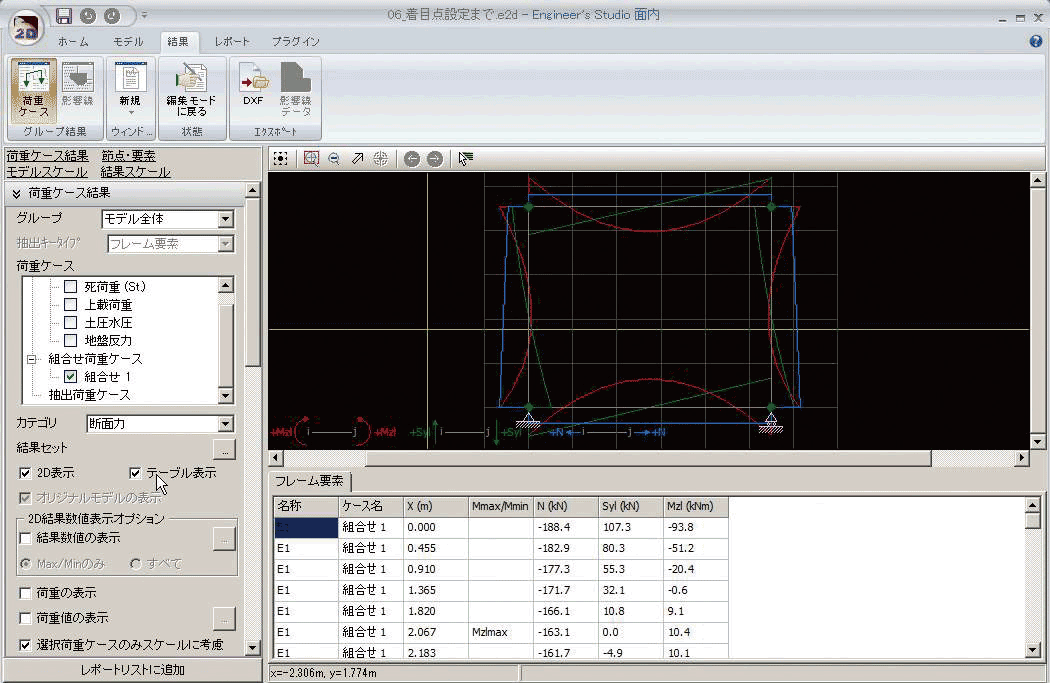This screenshot has height=683, width=1050.
Task: Click the Save floppy disk icon
Action: click(x=64, y=15)
